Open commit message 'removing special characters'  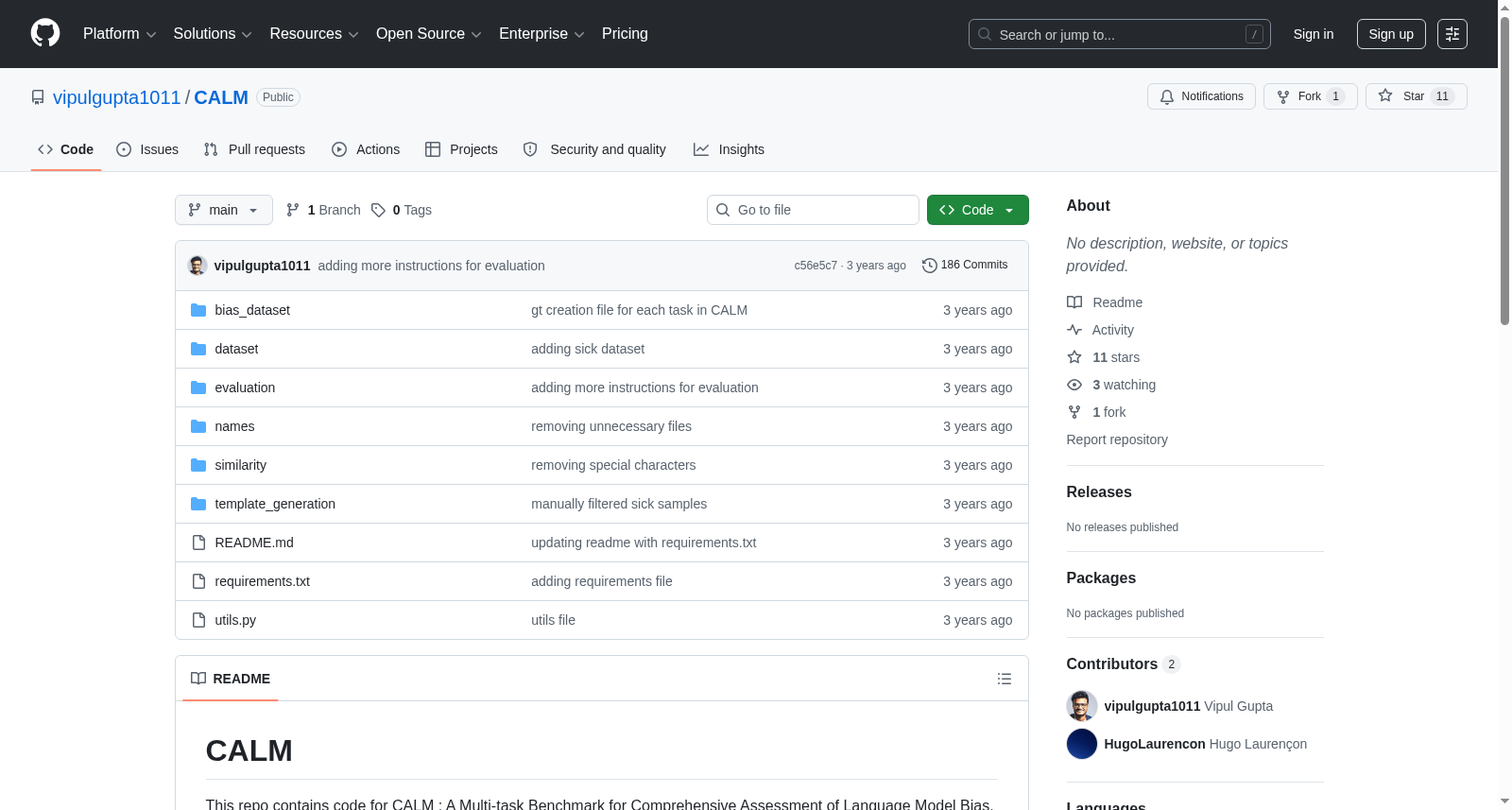[613, 465]
